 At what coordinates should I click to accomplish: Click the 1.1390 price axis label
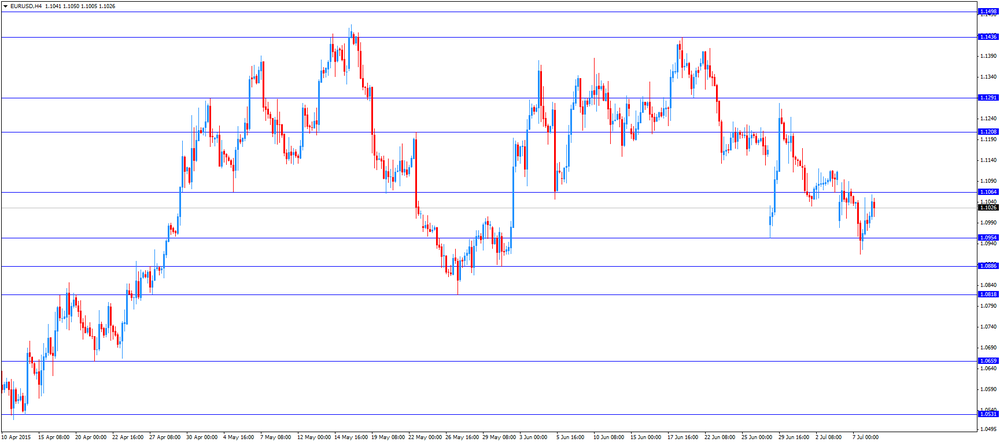click(990, 55)
